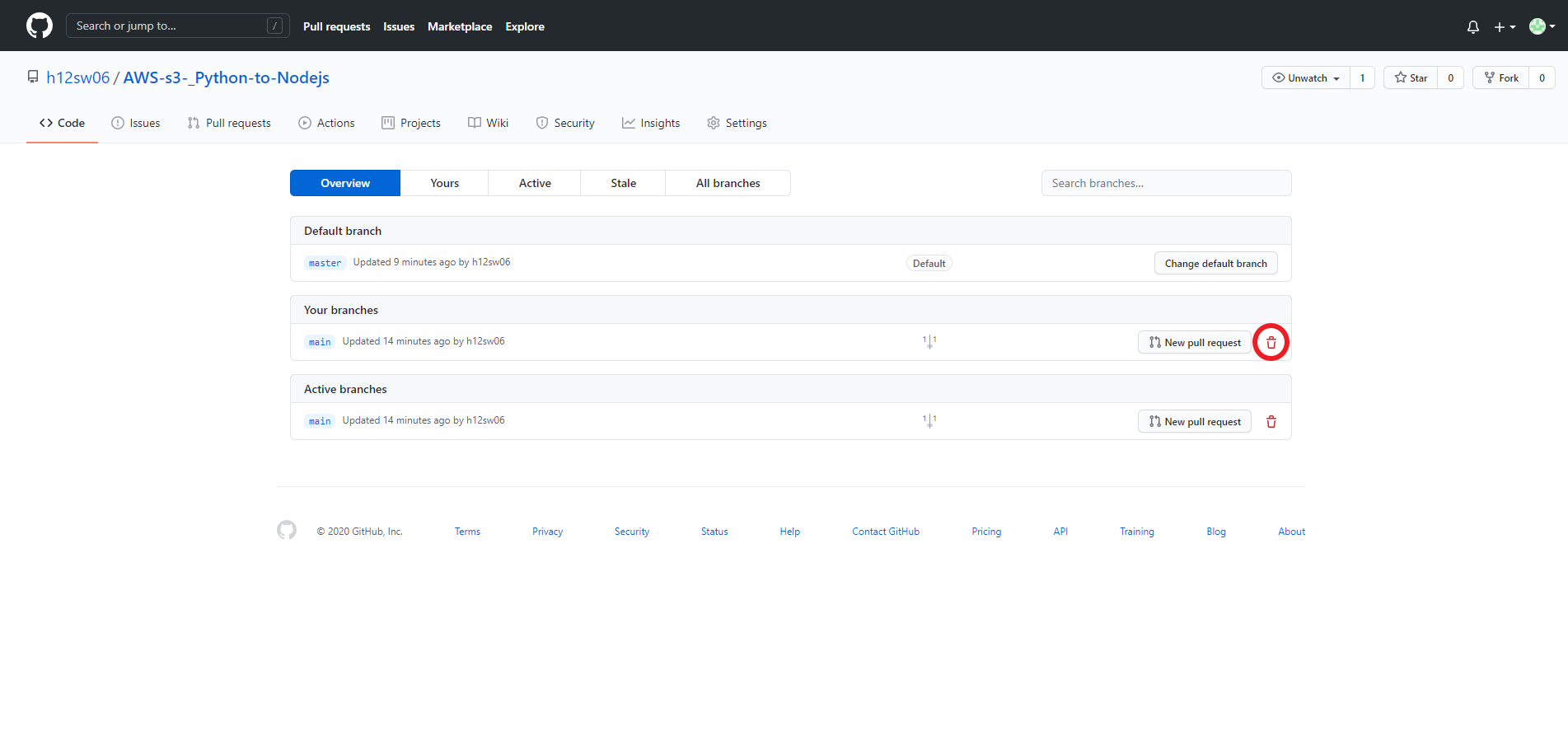
Task: Open the About footer link
Action: (1292, 532)
